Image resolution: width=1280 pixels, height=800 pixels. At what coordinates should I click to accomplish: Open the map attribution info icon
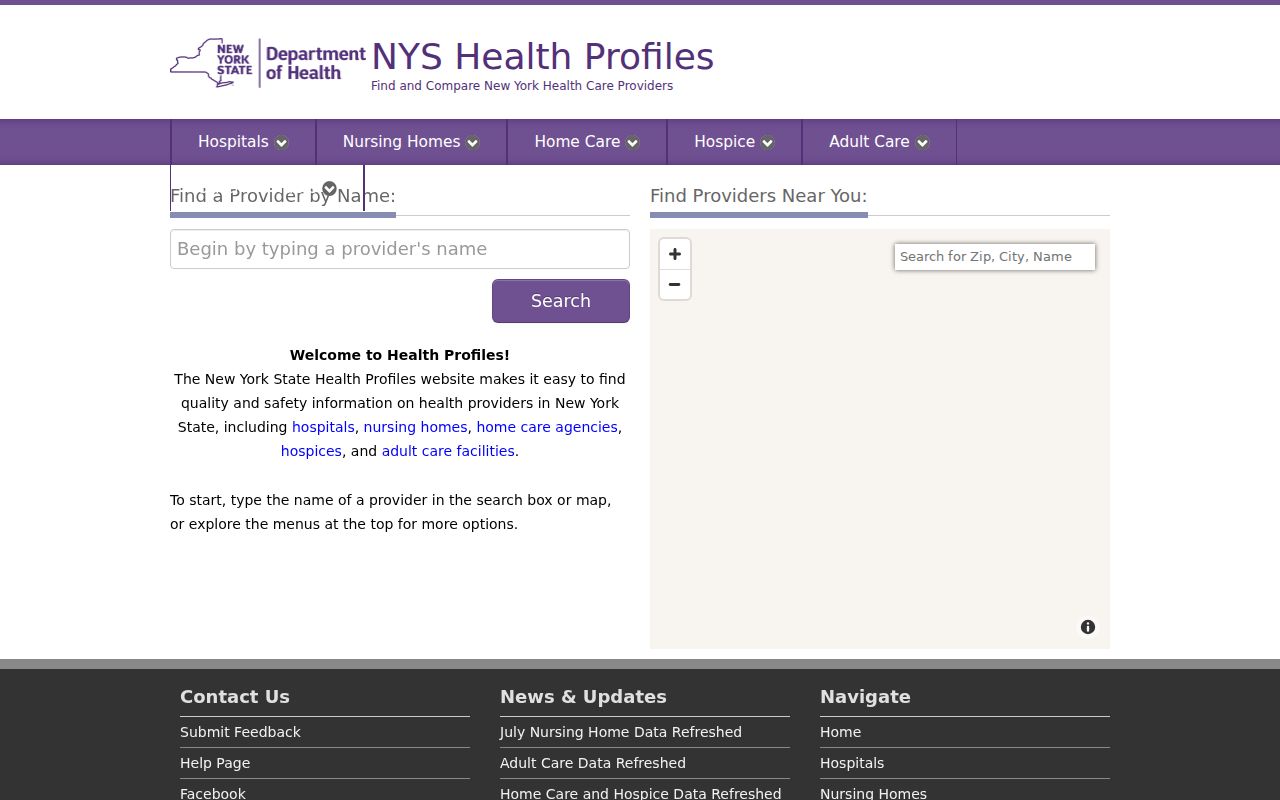click(1088, 627)
